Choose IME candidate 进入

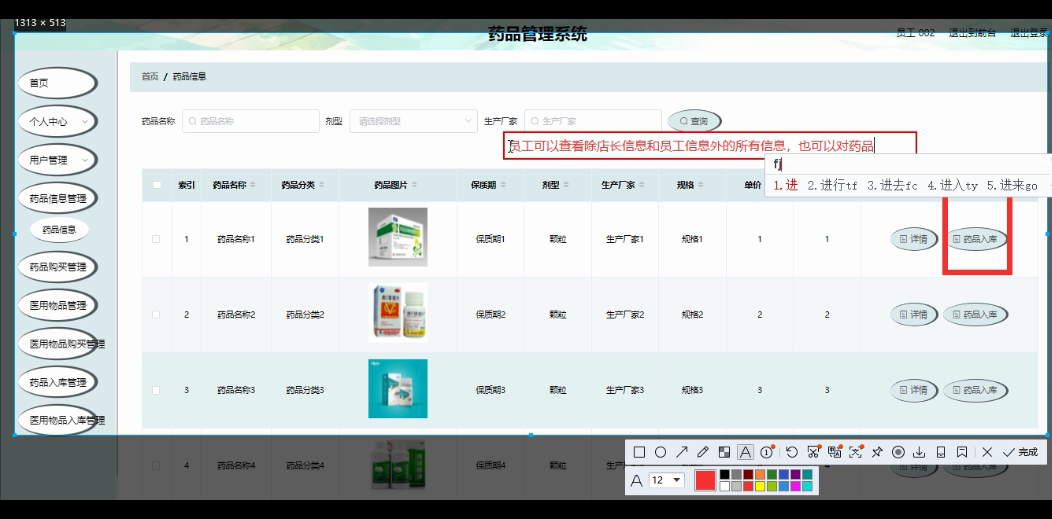(x=952, y=186)
